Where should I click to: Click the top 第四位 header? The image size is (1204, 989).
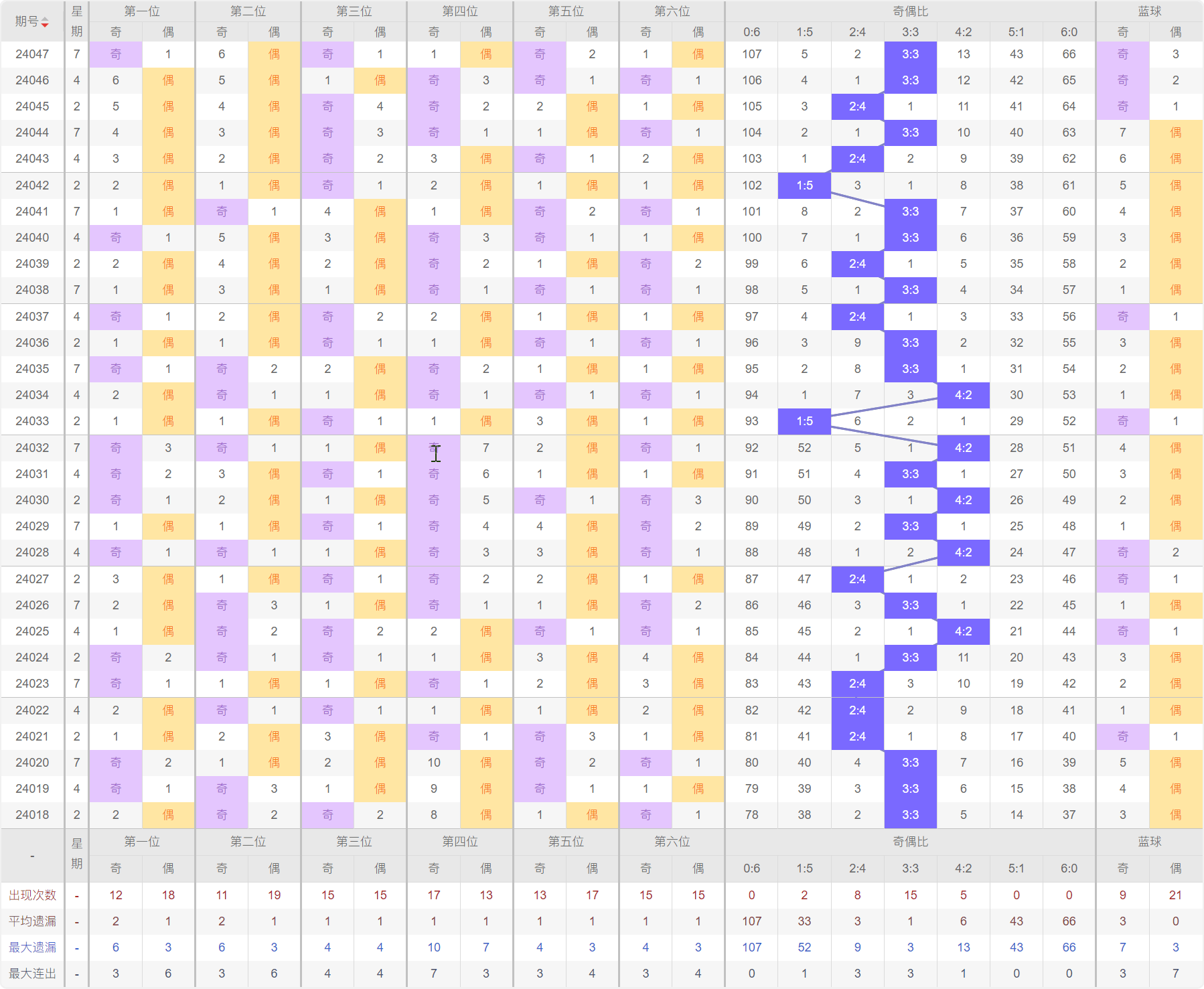click(x=460, y=11)
